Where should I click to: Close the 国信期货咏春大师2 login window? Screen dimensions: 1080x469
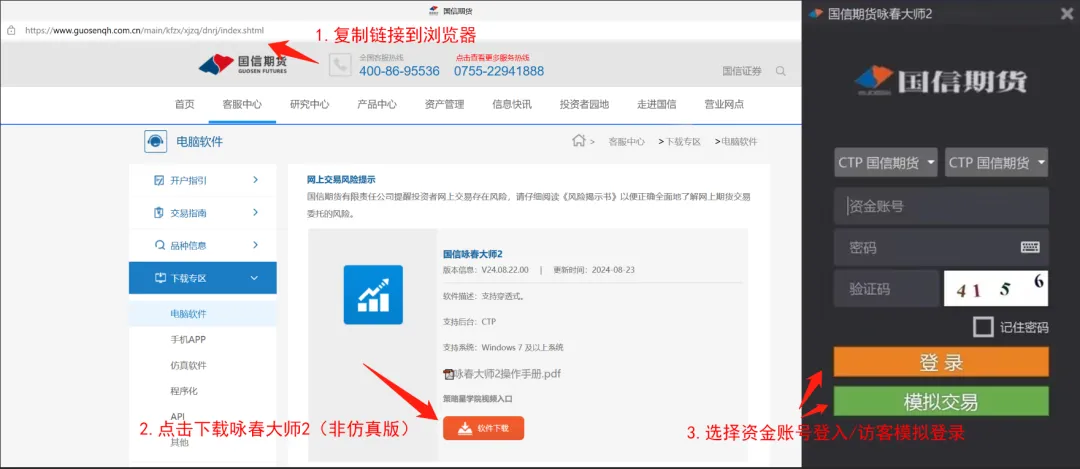point(1066,14)
